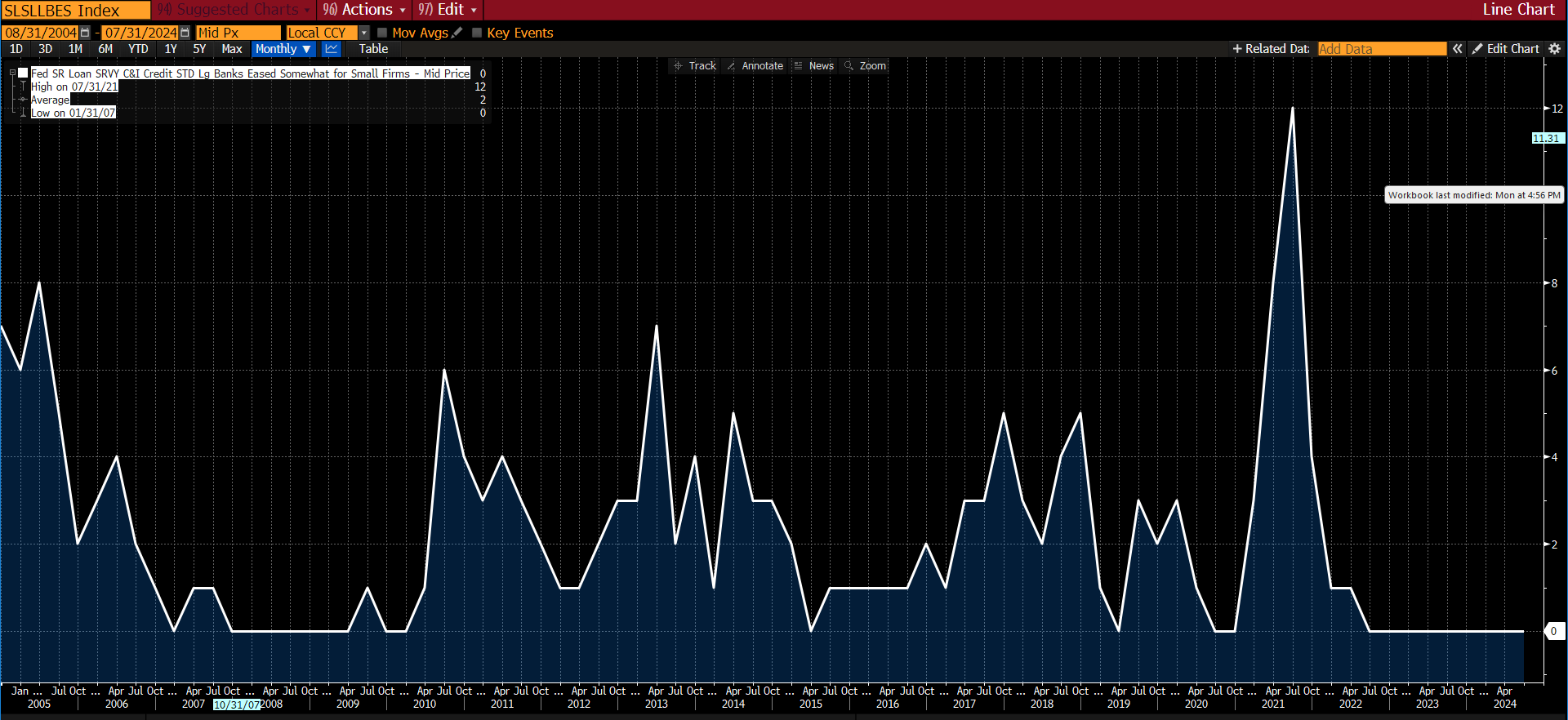Click 'High on 07/31/21' legend row
The image size is (1568, 720).
coord(74,87)
